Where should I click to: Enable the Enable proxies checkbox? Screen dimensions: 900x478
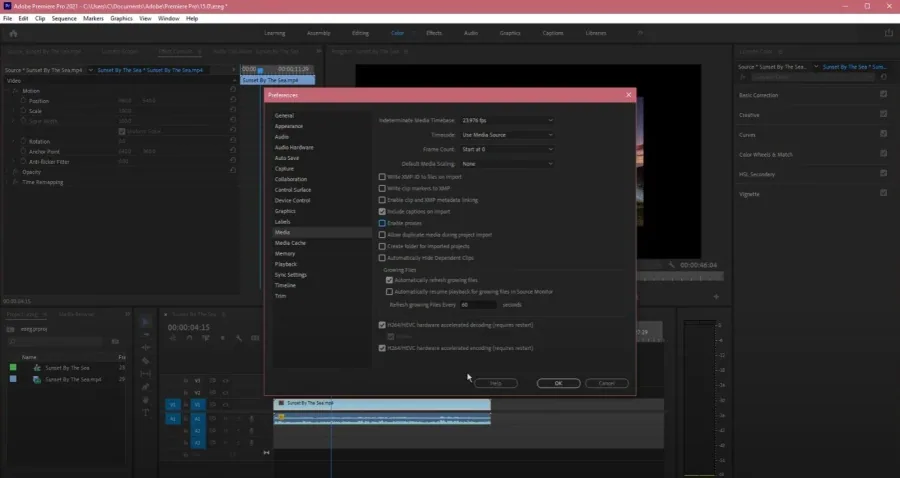coord(382,223)
